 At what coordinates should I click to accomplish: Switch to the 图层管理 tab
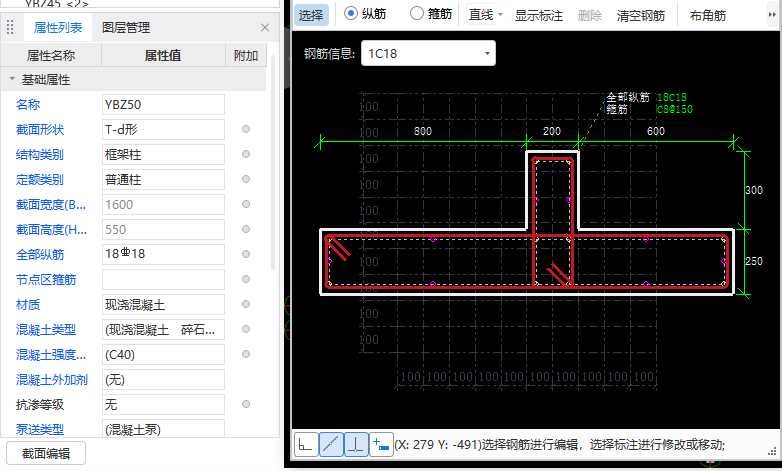click(126, 27)
